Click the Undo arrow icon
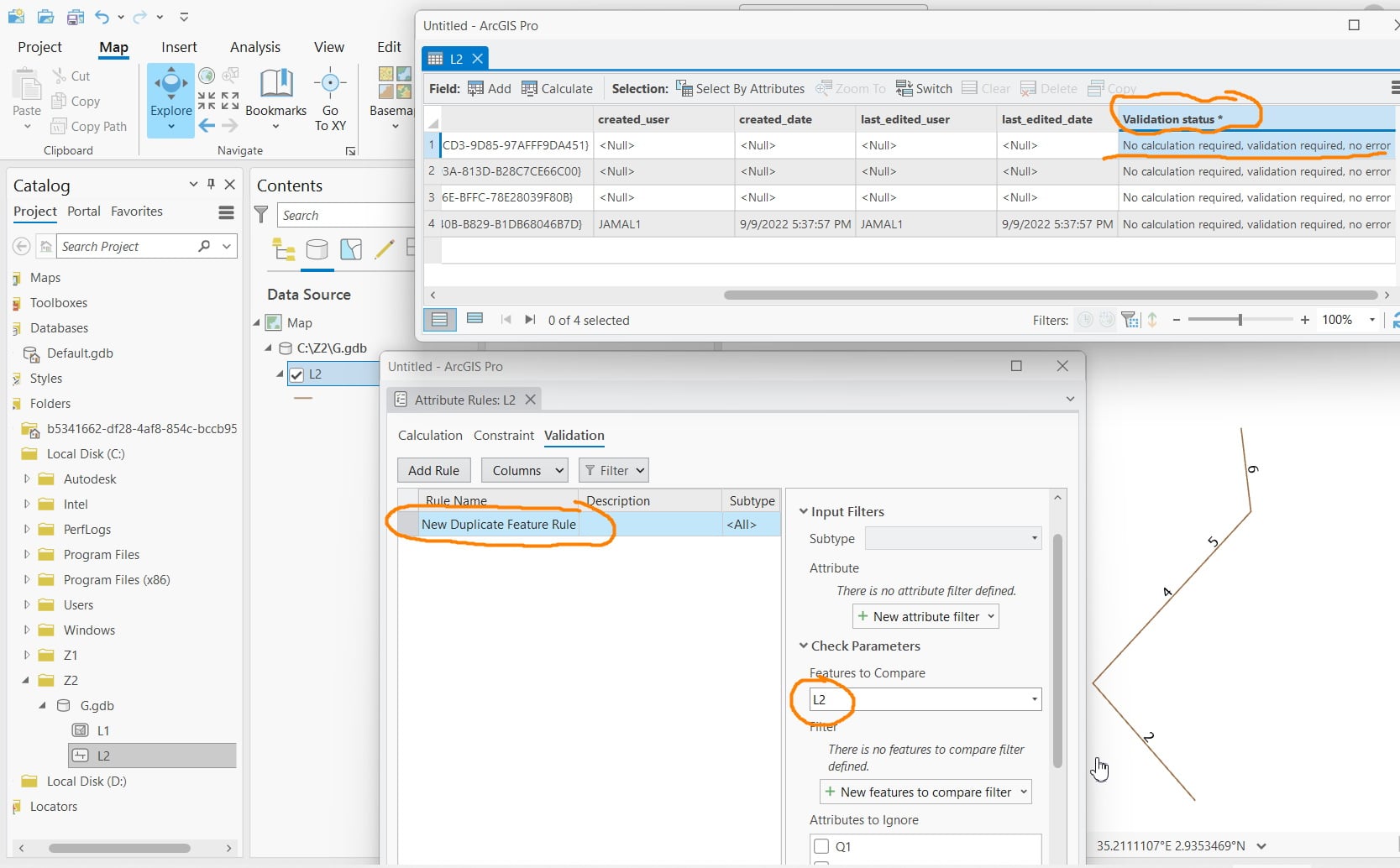The width and height of the screenshot is (1400, 868). [102, 16]
